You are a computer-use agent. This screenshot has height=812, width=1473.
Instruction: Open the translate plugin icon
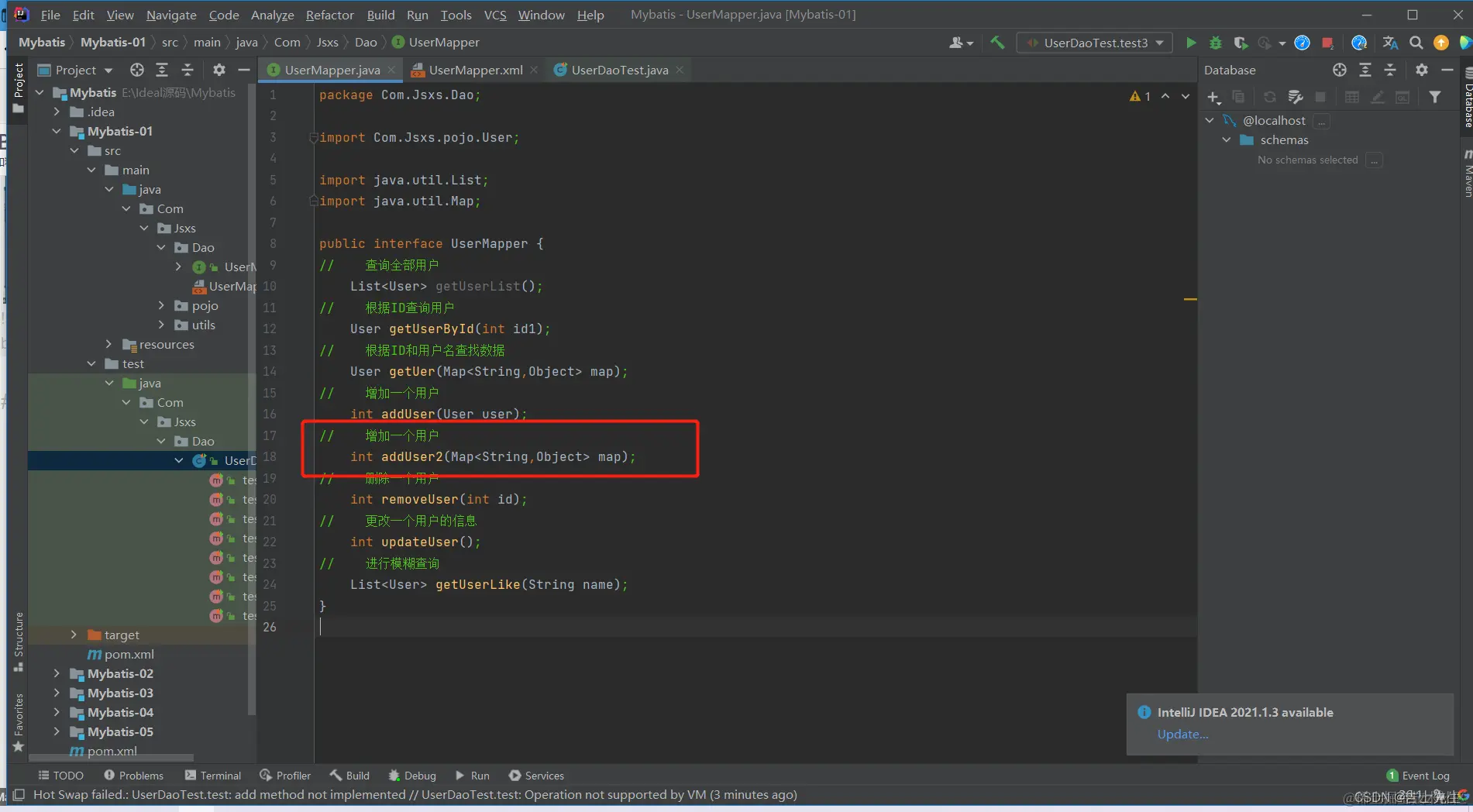click(x=1390, y=43)
